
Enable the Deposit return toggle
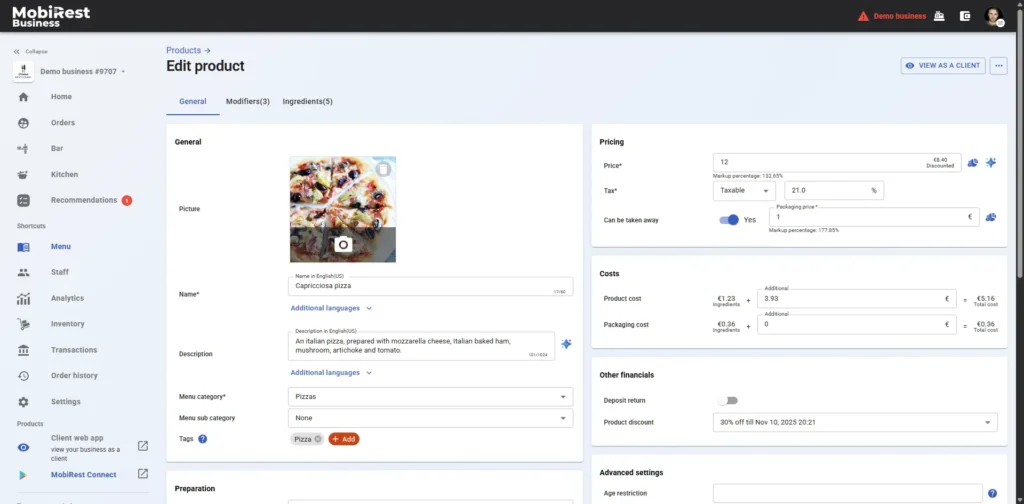coord(727,400)
